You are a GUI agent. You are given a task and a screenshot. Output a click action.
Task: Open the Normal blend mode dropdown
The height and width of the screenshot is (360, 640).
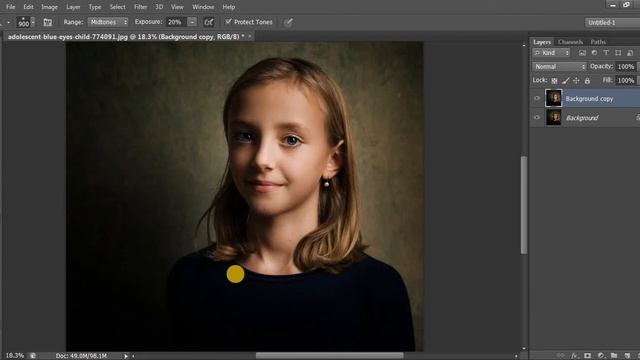pos(559,67)
